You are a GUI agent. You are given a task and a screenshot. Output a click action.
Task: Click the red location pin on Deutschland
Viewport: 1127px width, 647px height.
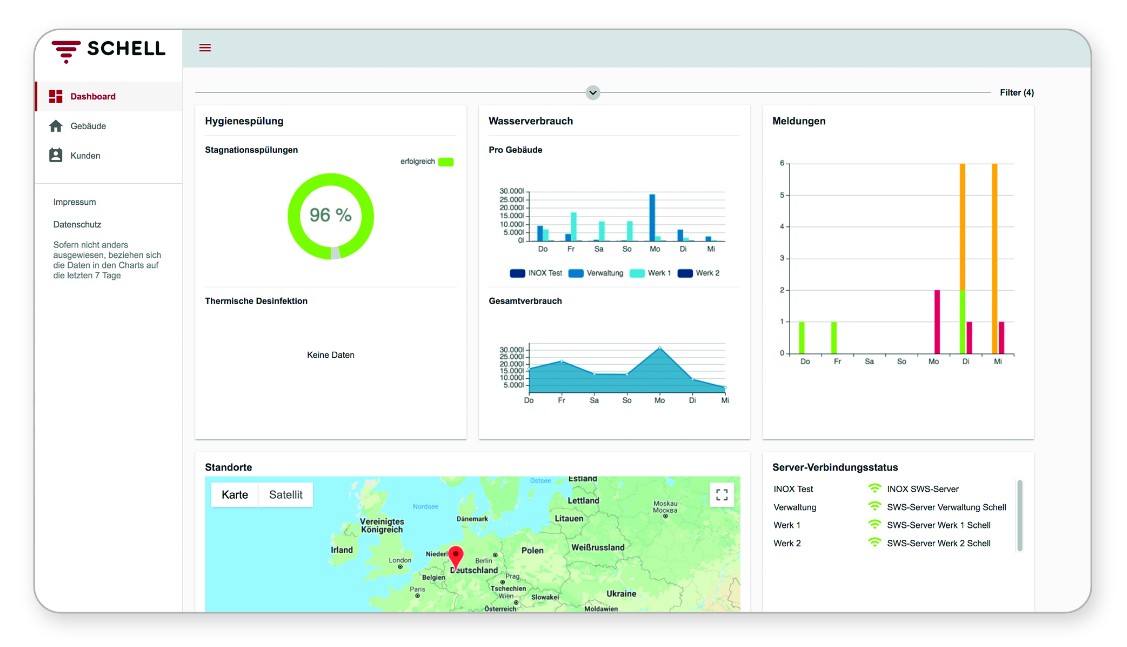pos(456,558)
